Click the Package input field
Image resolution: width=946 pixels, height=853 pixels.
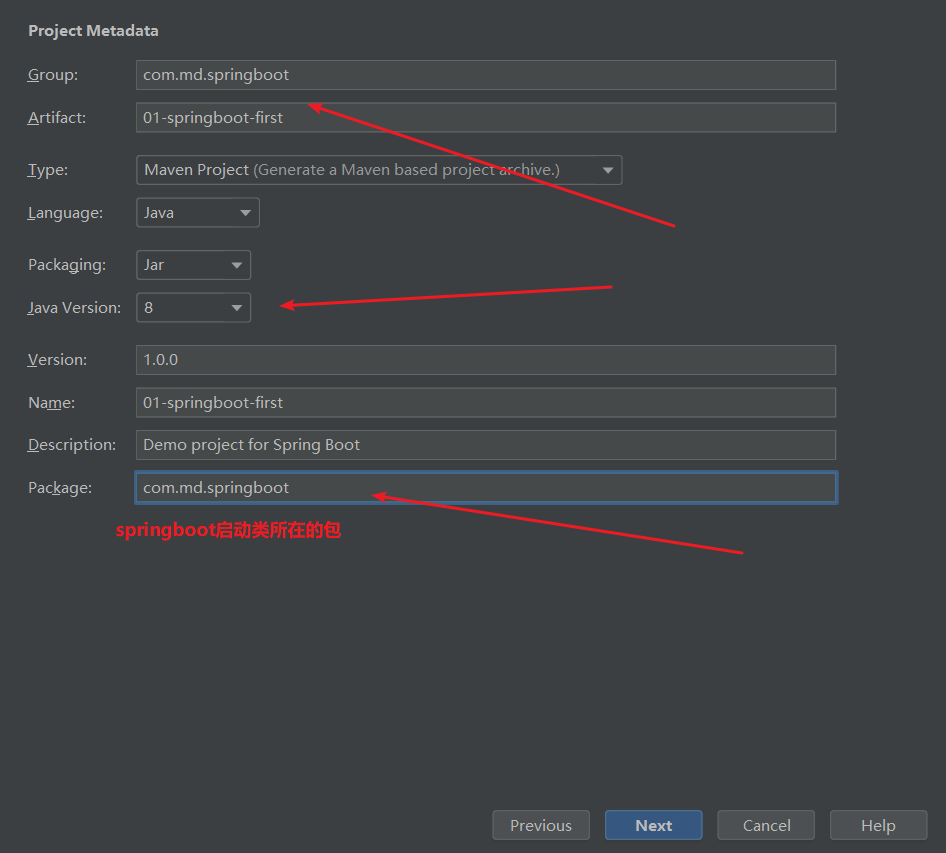click(x=486, y=487)
